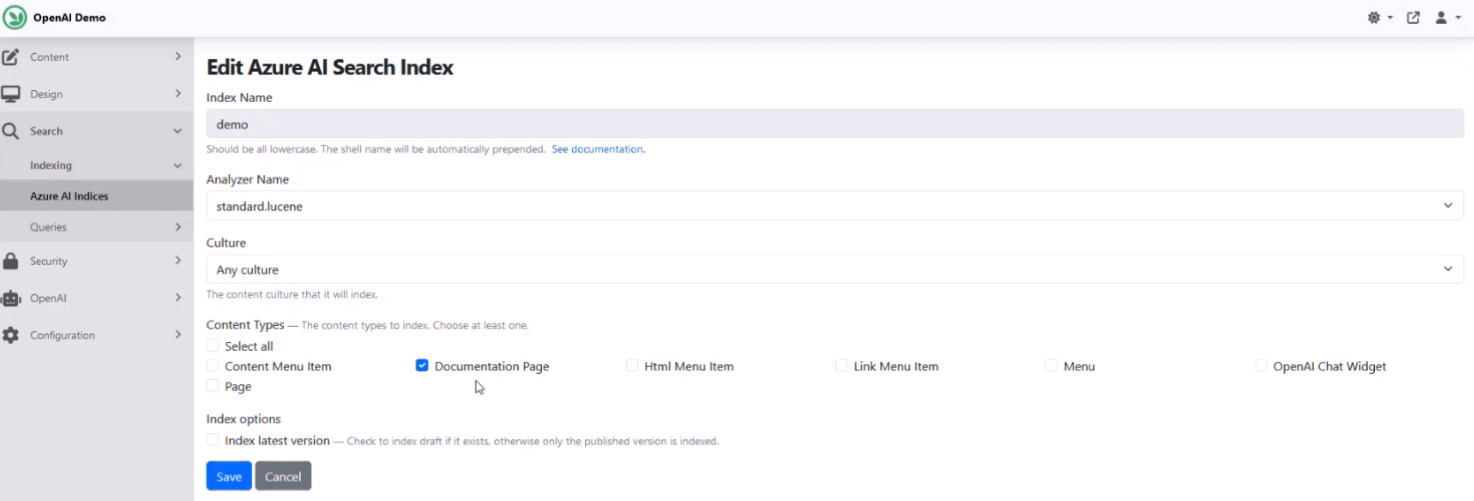
Task: Open the Content menu item
Action: 96,57
